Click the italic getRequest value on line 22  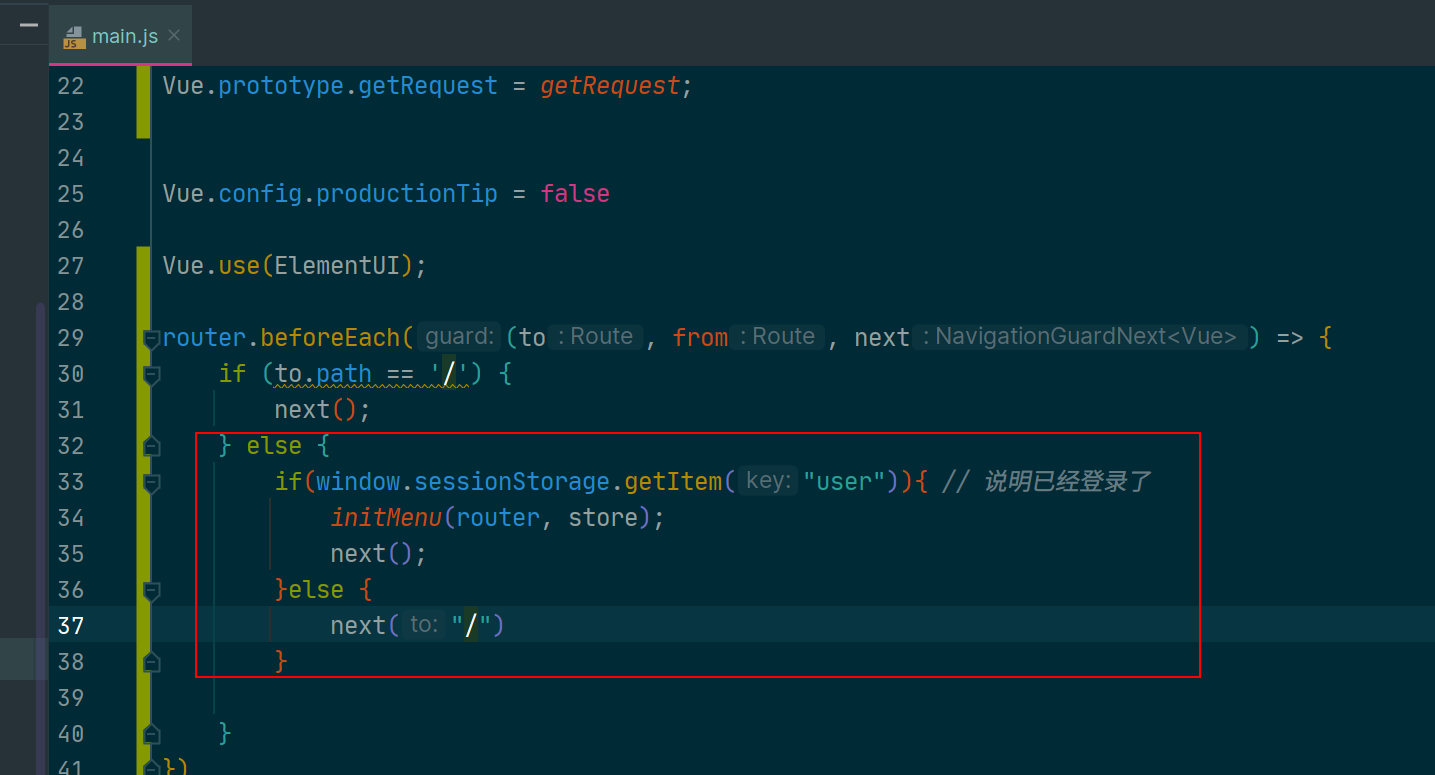click(x=610, y=86)
